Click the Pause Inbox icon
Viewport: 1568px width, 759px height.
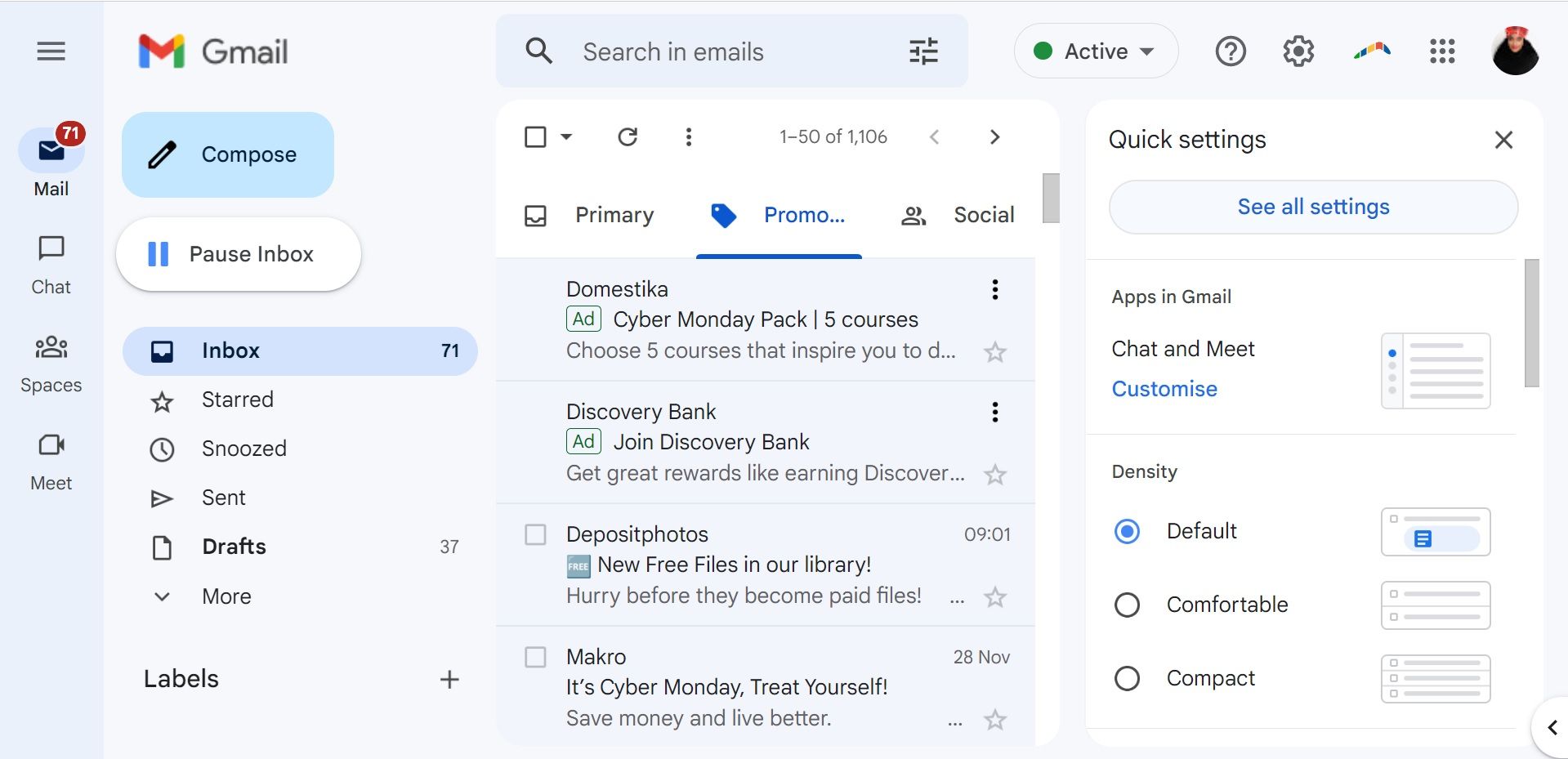click(x=160, y=253)
